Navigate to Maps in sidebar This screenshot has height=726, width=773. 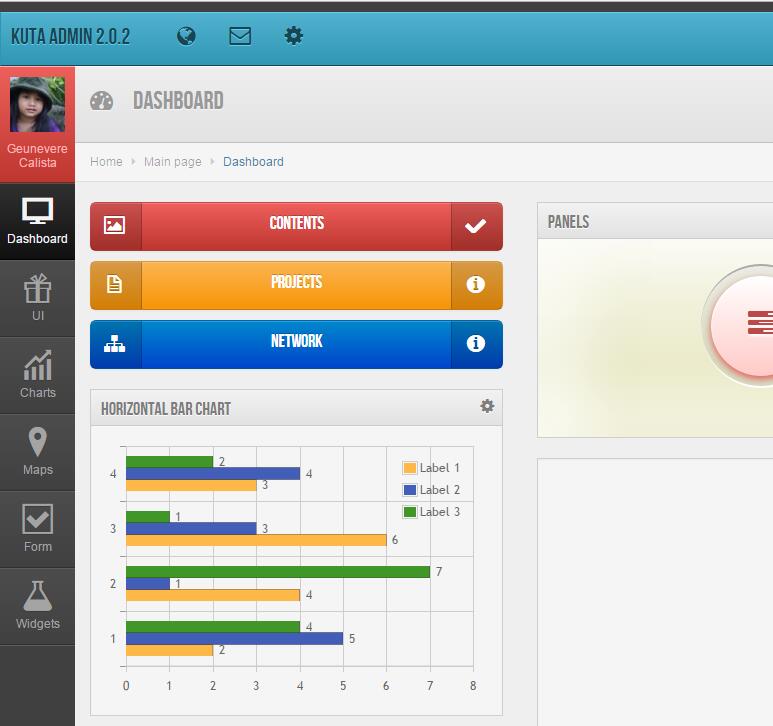[x=37, y=453]
